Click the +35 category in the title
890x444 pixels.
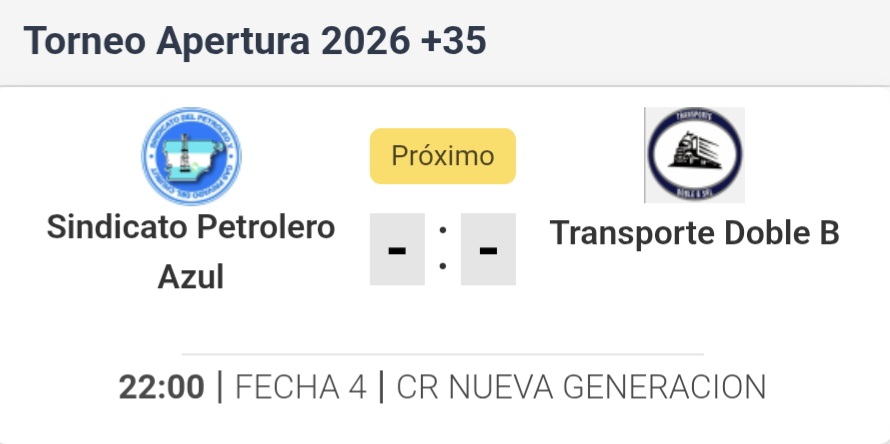453,41
